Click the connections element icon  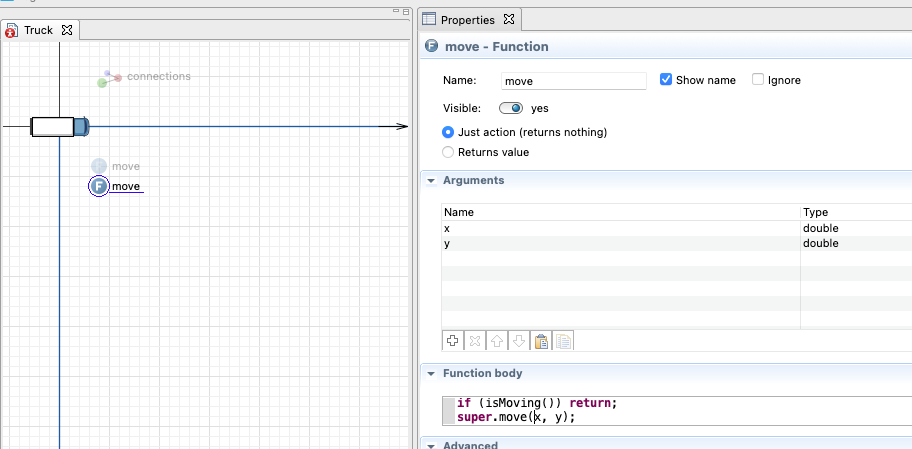(x=109, y=79)
